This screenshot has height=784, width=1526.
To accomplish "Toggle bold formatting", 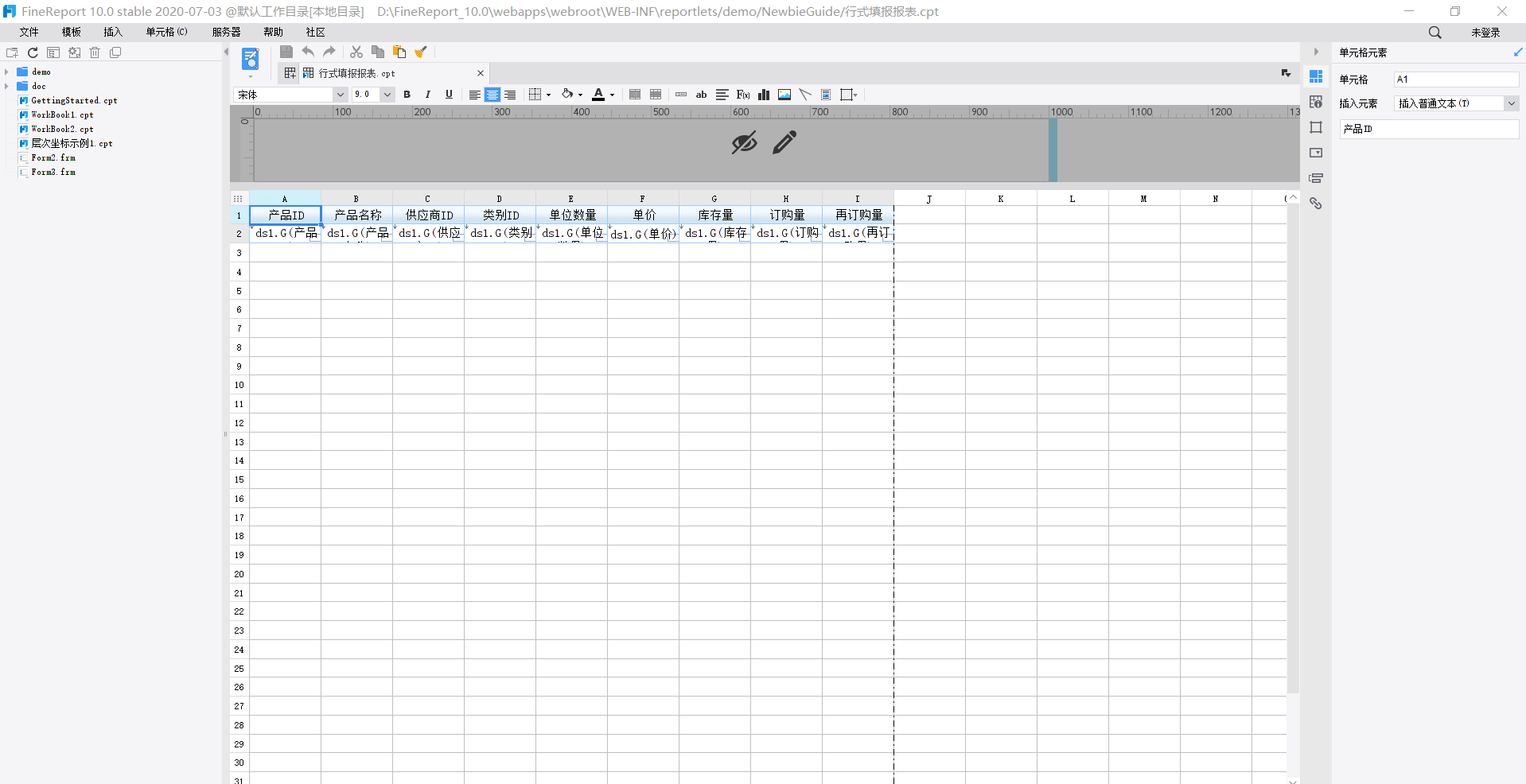I will click(407, 95).
